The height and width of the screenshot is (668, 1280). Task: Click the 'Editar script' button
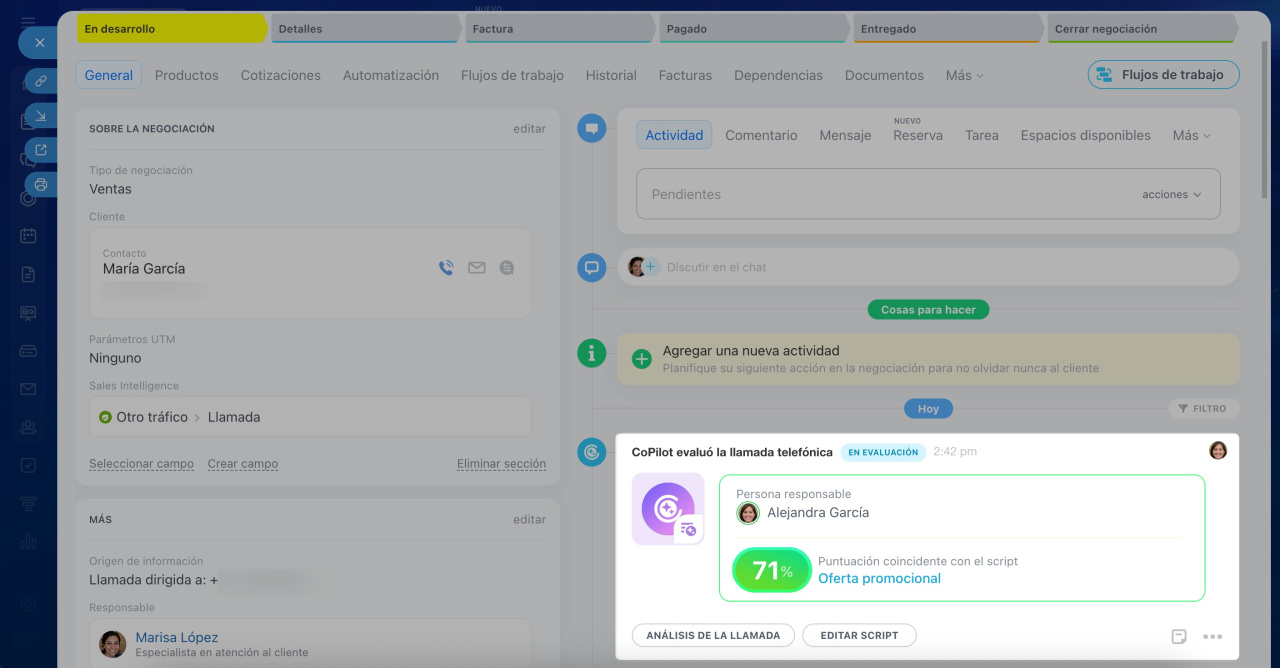859,635
